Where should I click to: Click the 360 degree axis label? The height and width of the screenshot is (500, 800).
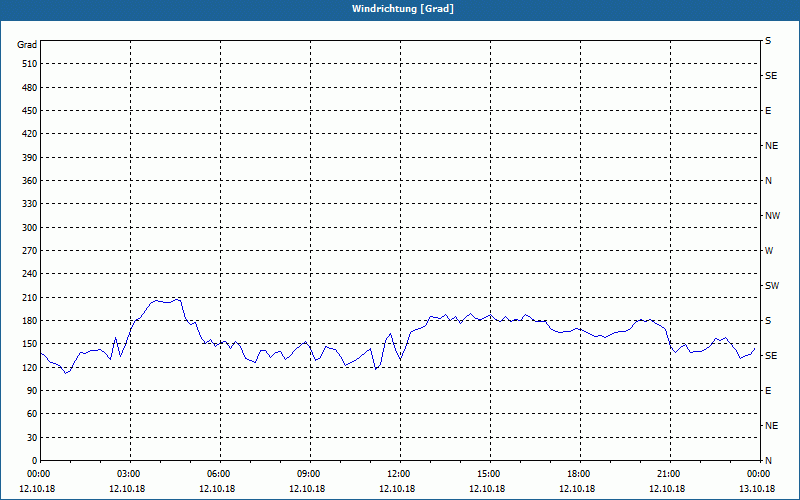coord(30,181)
